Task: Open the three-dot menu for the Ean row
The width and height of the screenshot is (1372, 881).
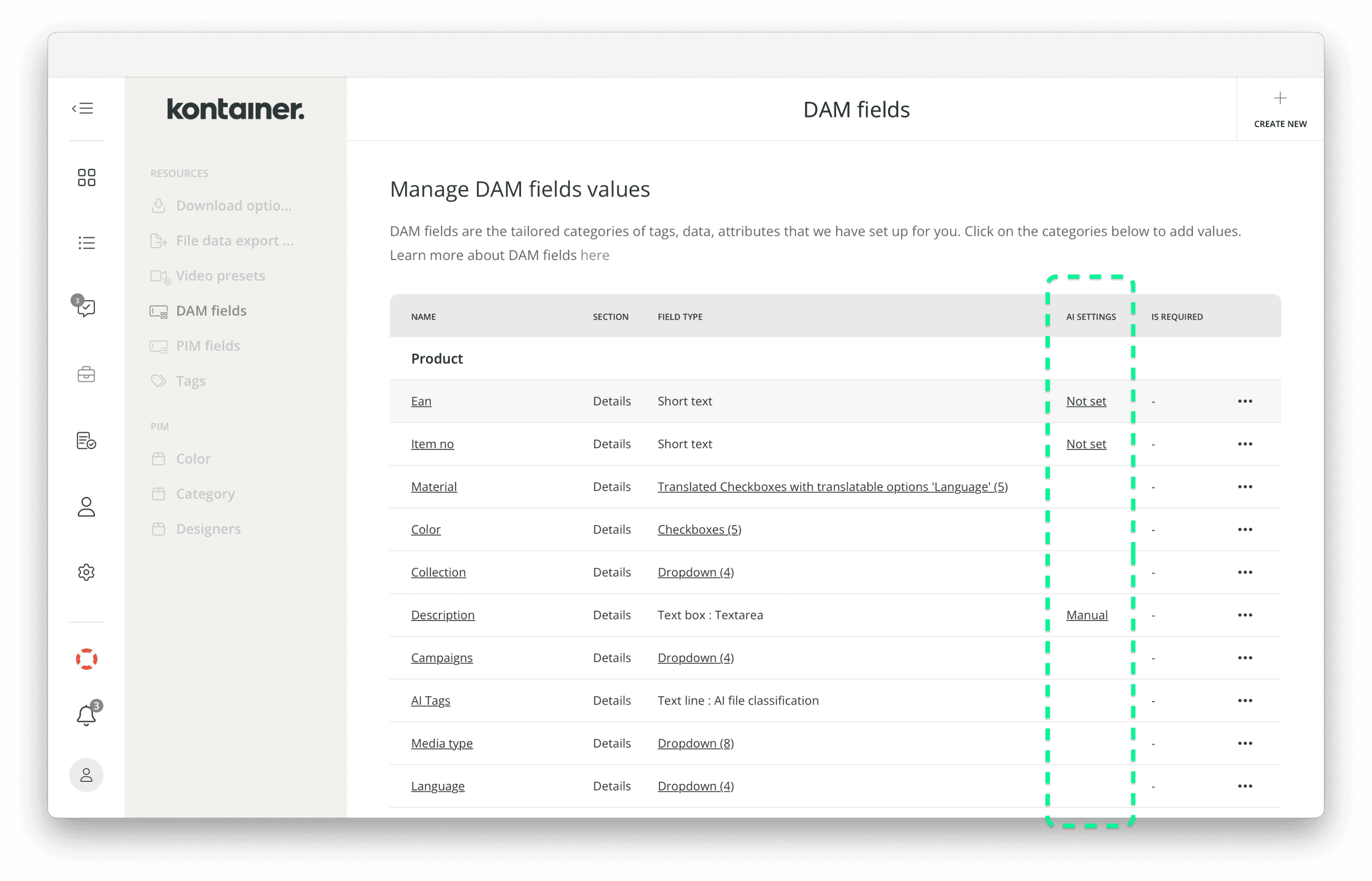Action: pyautogui.click(x=1244, y=401)
